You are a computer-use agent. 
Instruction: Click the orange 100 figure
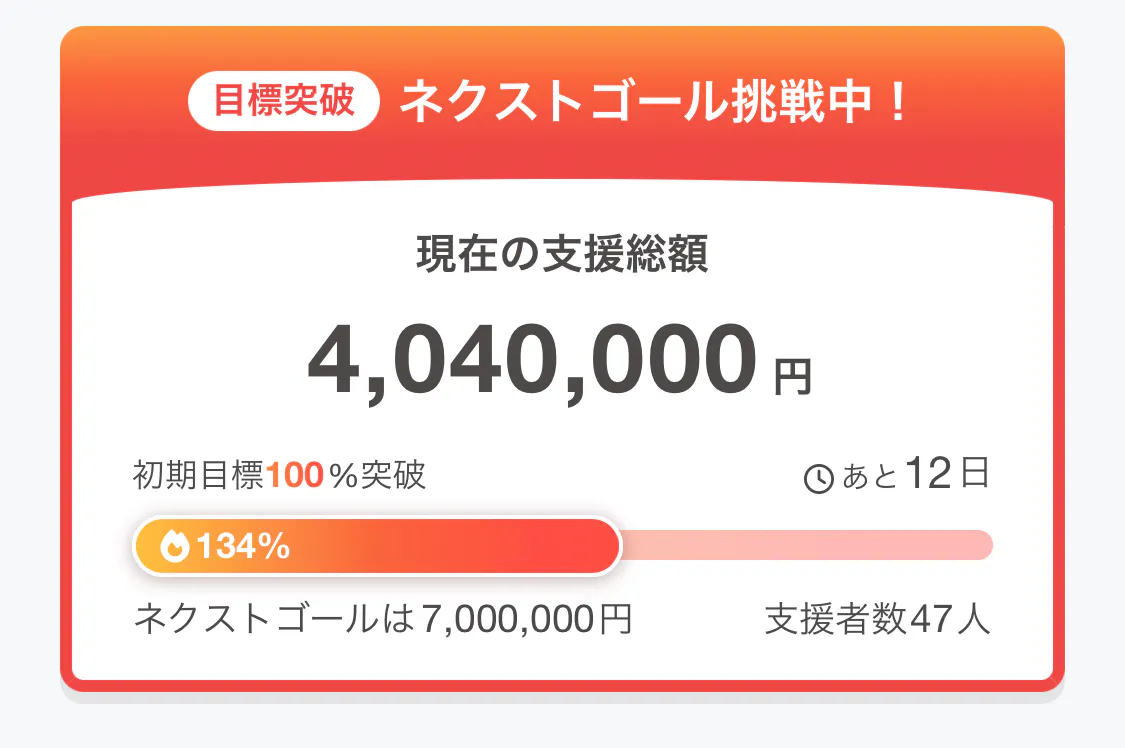(x=295, y=476)
